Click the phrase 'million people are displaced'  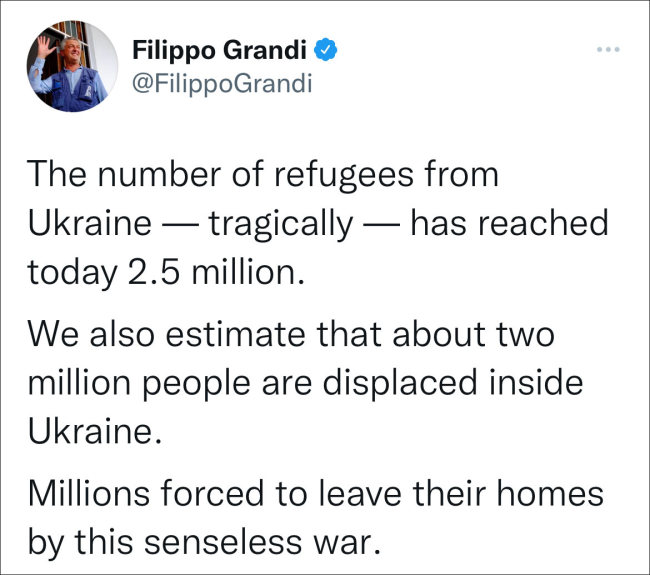tap(252, 383)
